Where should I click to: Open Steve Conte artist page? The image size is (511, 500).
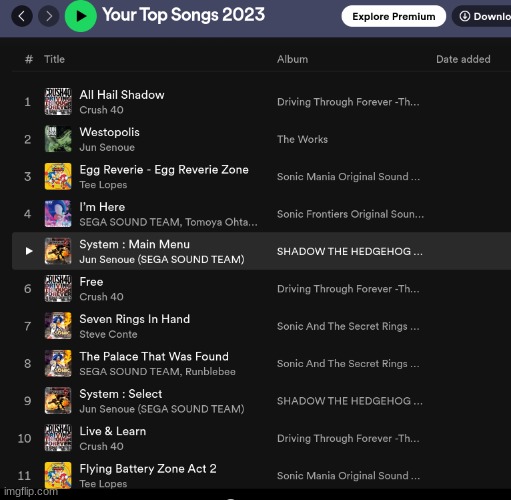click(x=108, y=334)
